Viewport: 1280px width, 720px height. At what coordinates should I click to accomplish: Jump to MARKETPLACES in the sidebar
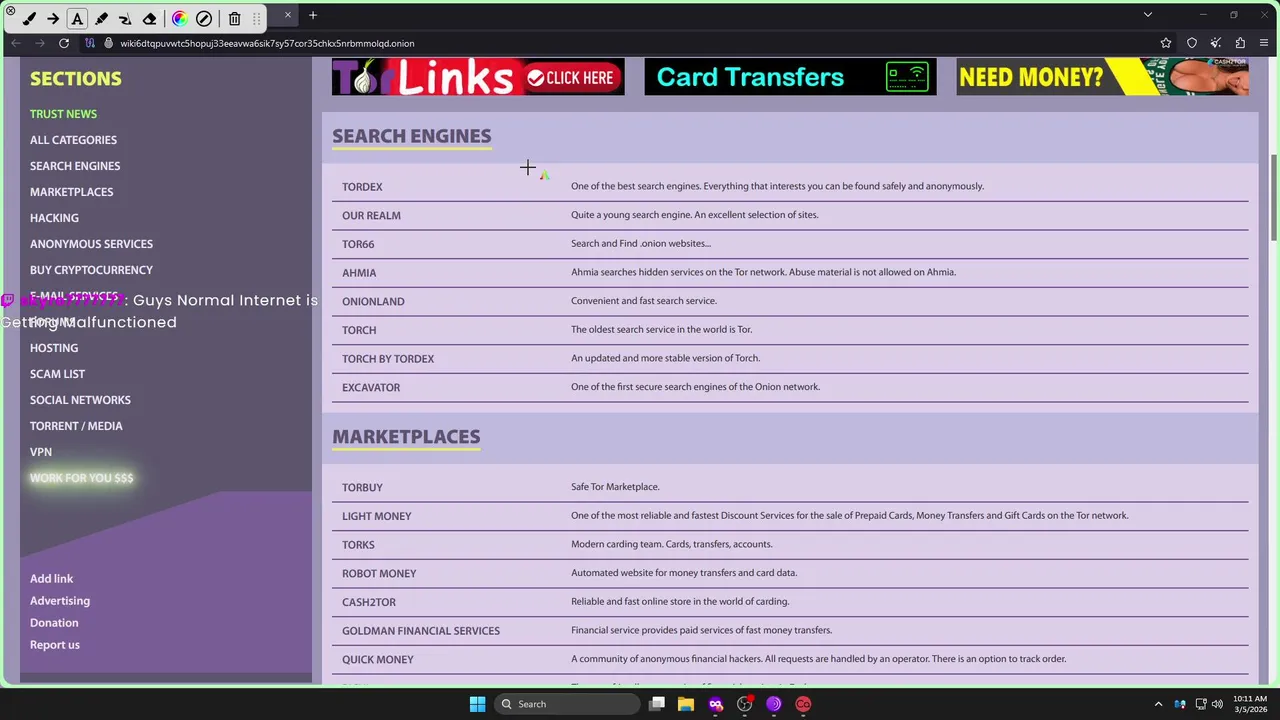[71, 192]
